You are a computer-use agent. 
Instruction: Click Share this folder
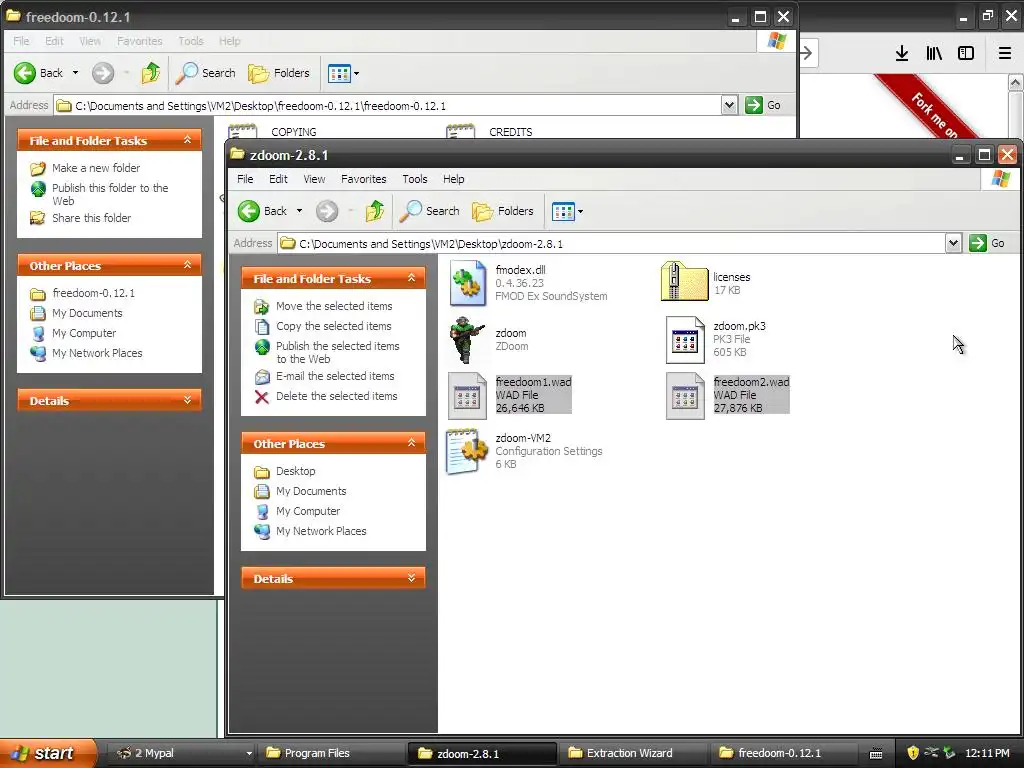(91, 218)
